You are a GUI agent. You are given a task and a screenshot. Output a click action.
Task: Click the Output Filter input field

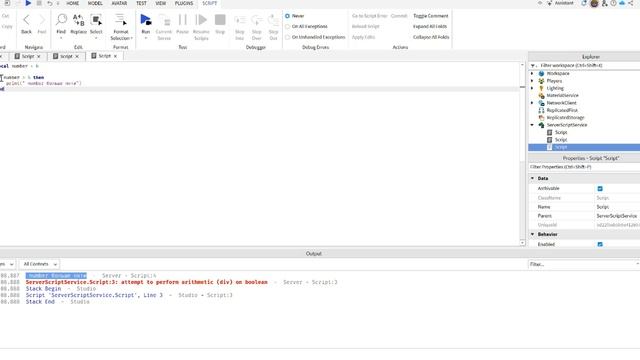[583, 264]
